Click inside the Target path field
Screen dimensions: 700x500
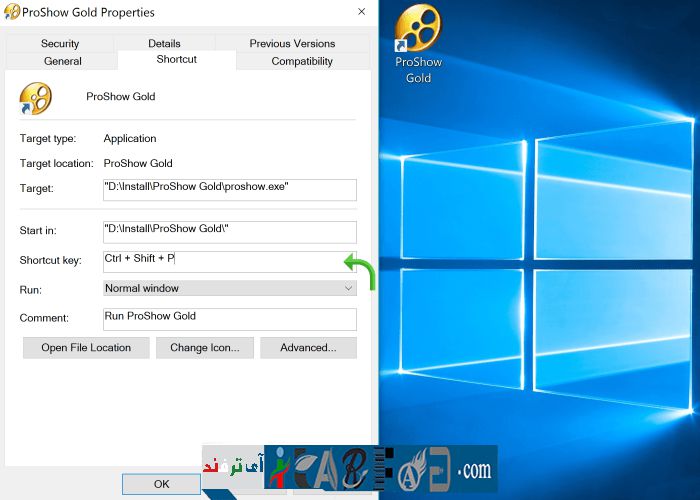[229, 189]
